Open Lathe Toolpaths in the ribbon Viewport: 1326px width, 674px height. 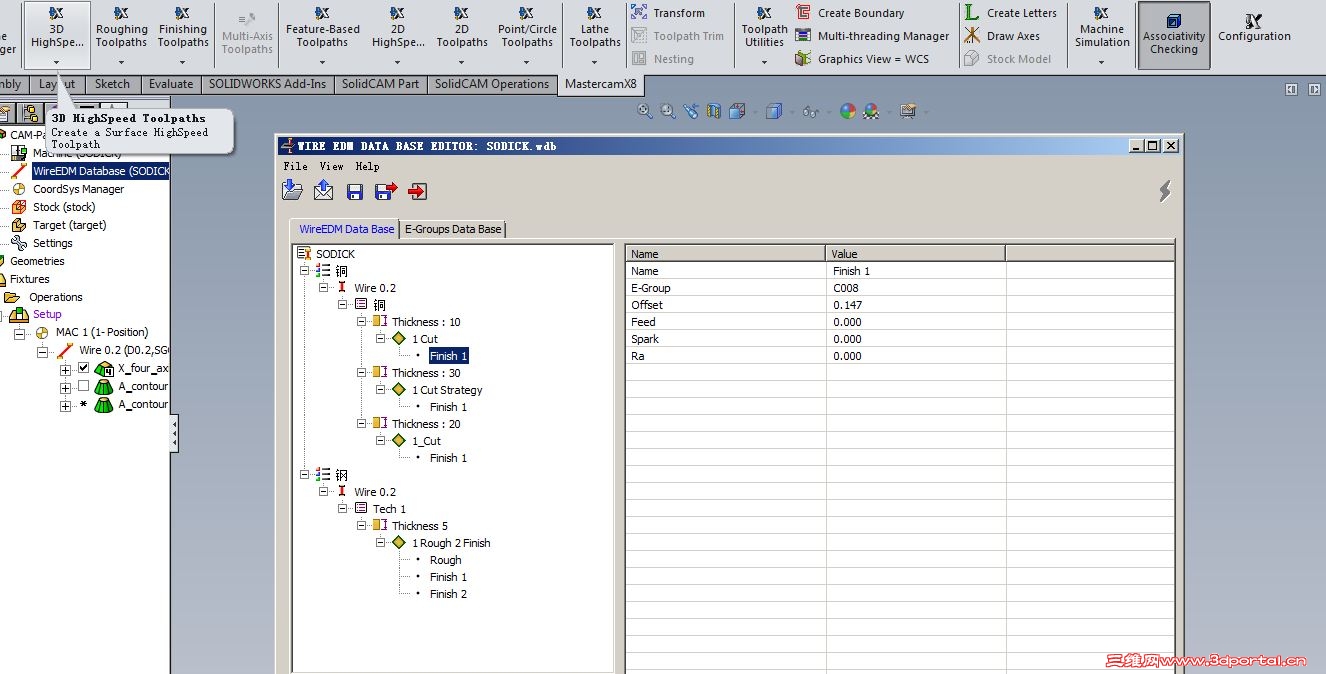(x=595, y=35)
